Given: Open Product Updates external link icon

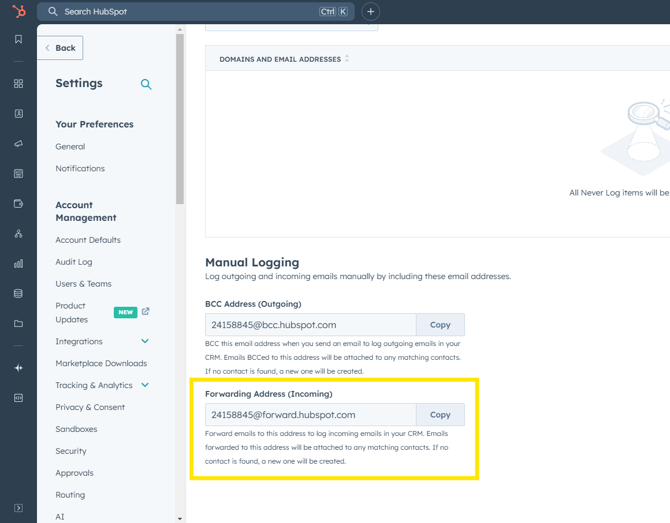Looking at the screenshot, I should tap(146, 312).
